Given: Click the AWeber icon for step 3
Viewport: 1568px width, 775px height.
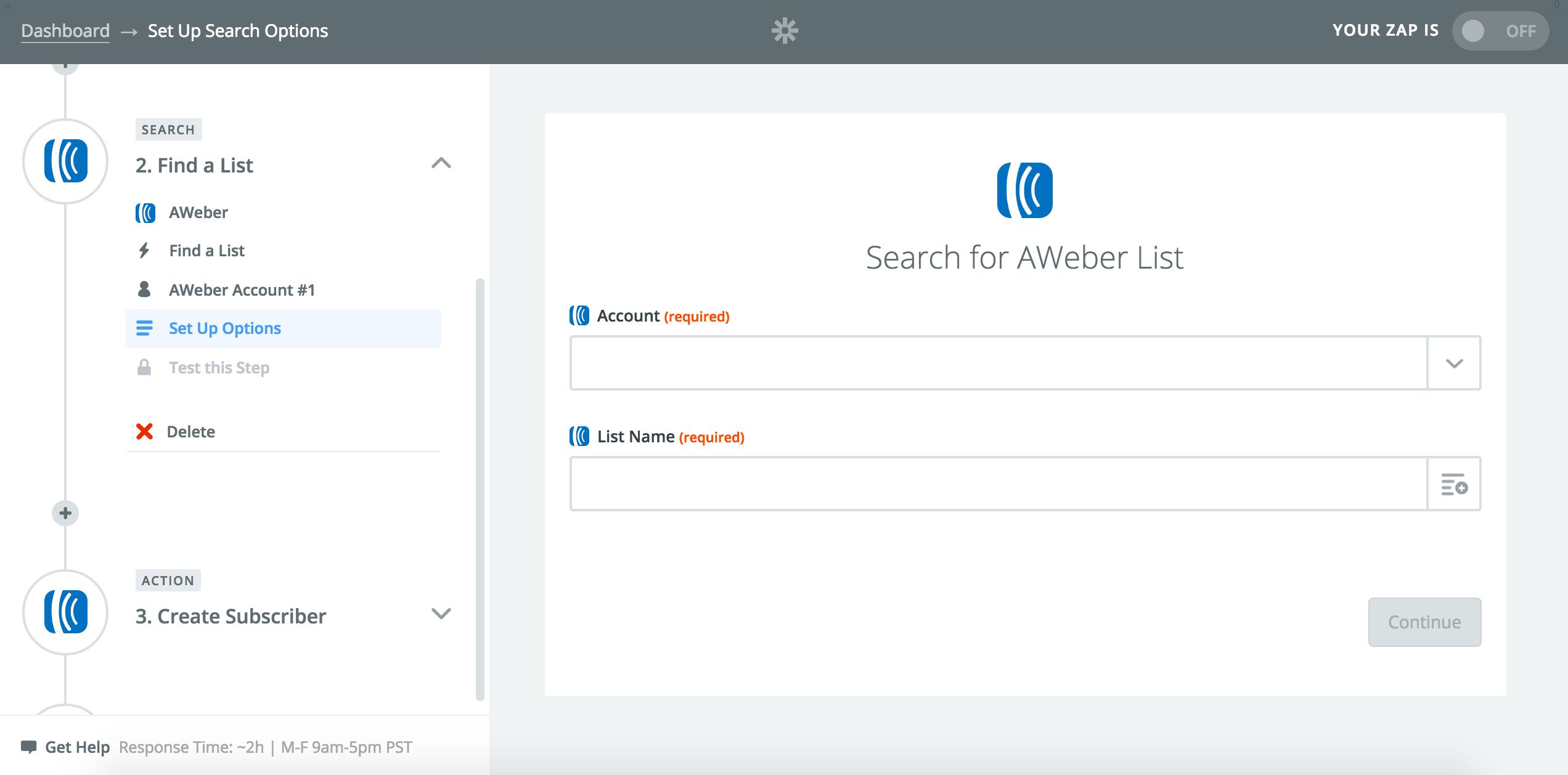Looking at the screenshot, I should coord(65,612).
